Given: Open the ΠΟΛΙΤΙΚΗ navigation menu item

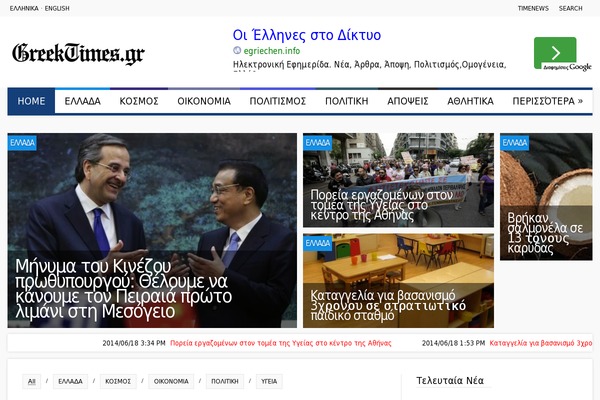Looking at the screenshot, I should coord(347,101).
